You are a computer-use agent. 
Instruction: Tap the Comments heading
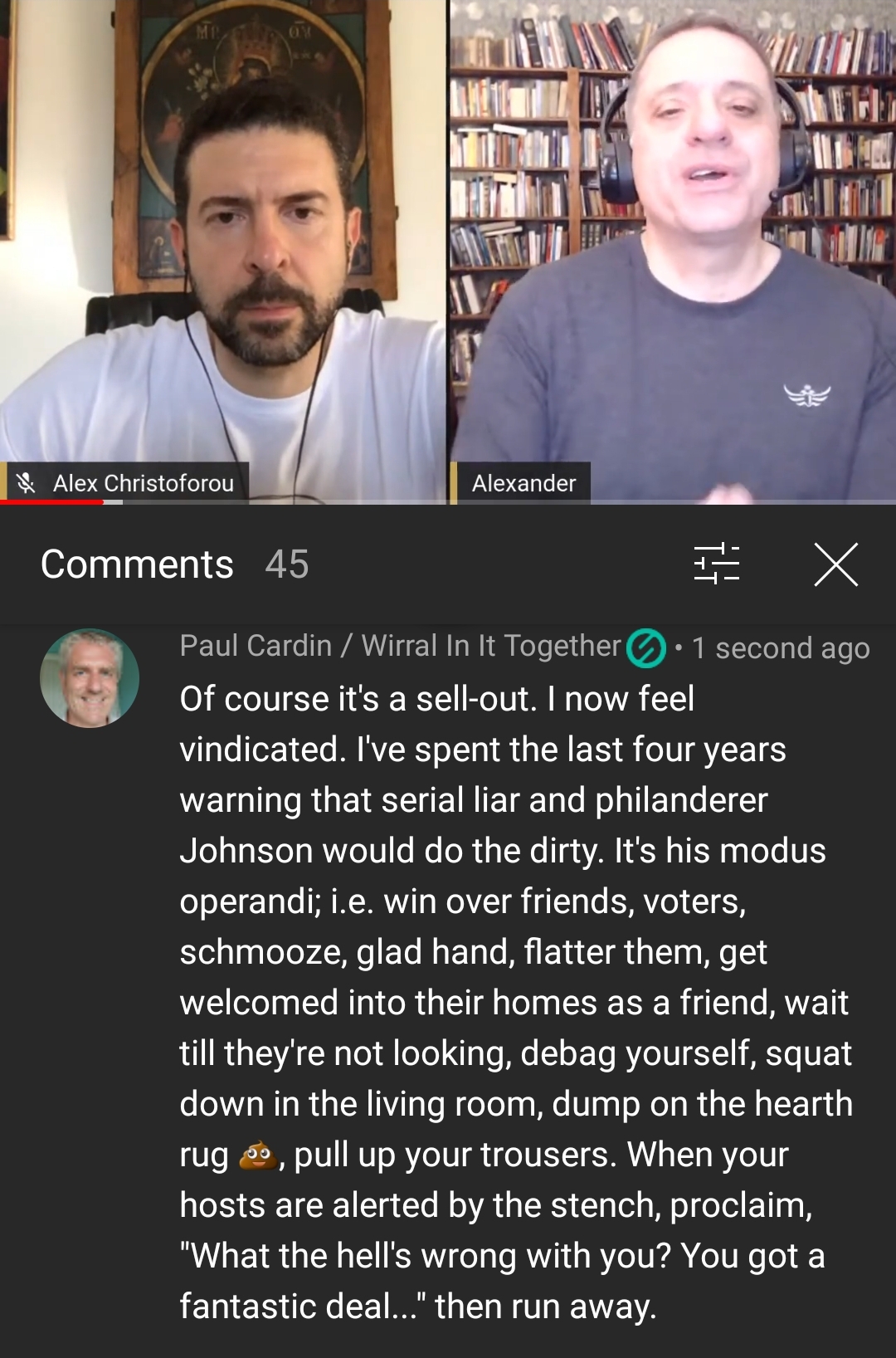(x=137, y=564)
